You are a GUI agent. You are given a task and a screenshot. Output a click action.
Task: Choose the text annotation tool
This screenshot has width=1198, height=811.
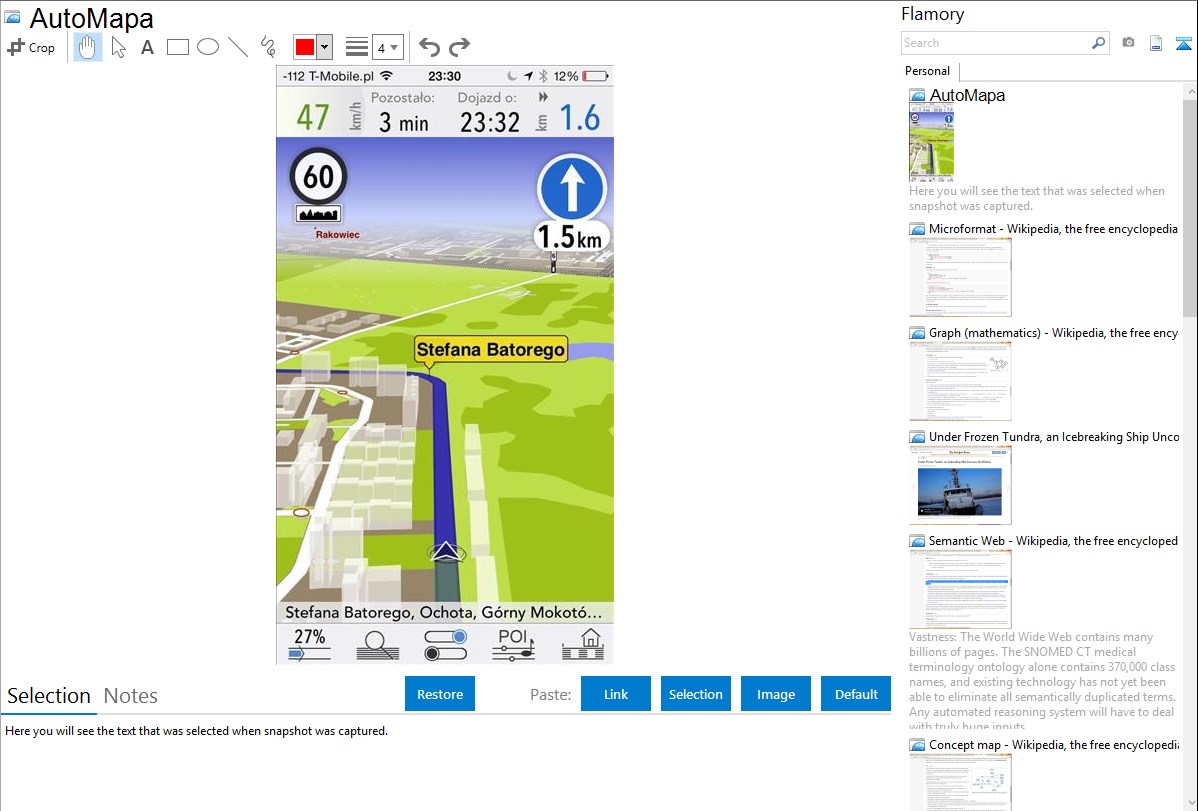pos(147,47)
